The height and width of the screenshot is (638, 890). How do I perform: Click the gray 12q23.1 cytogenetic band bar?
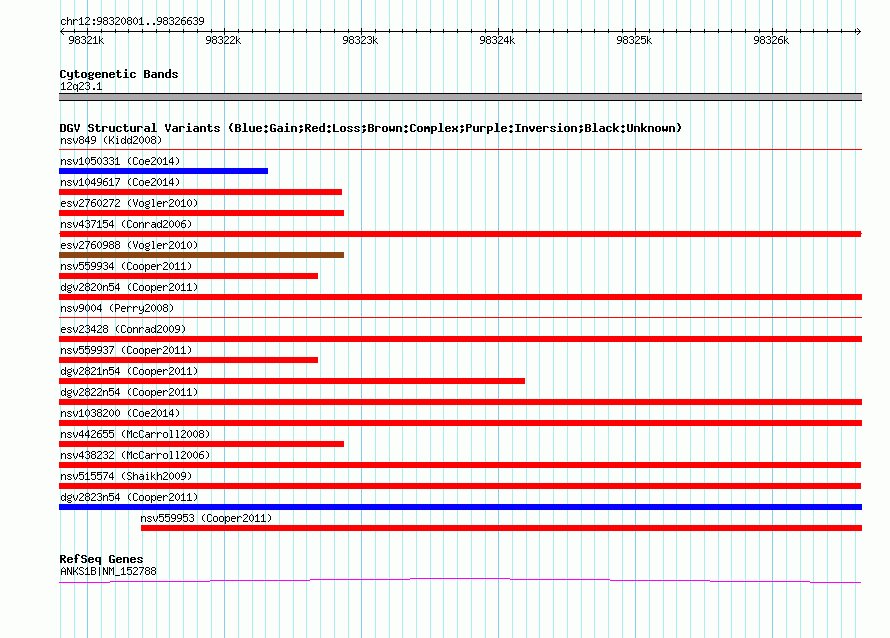point(460,97)
